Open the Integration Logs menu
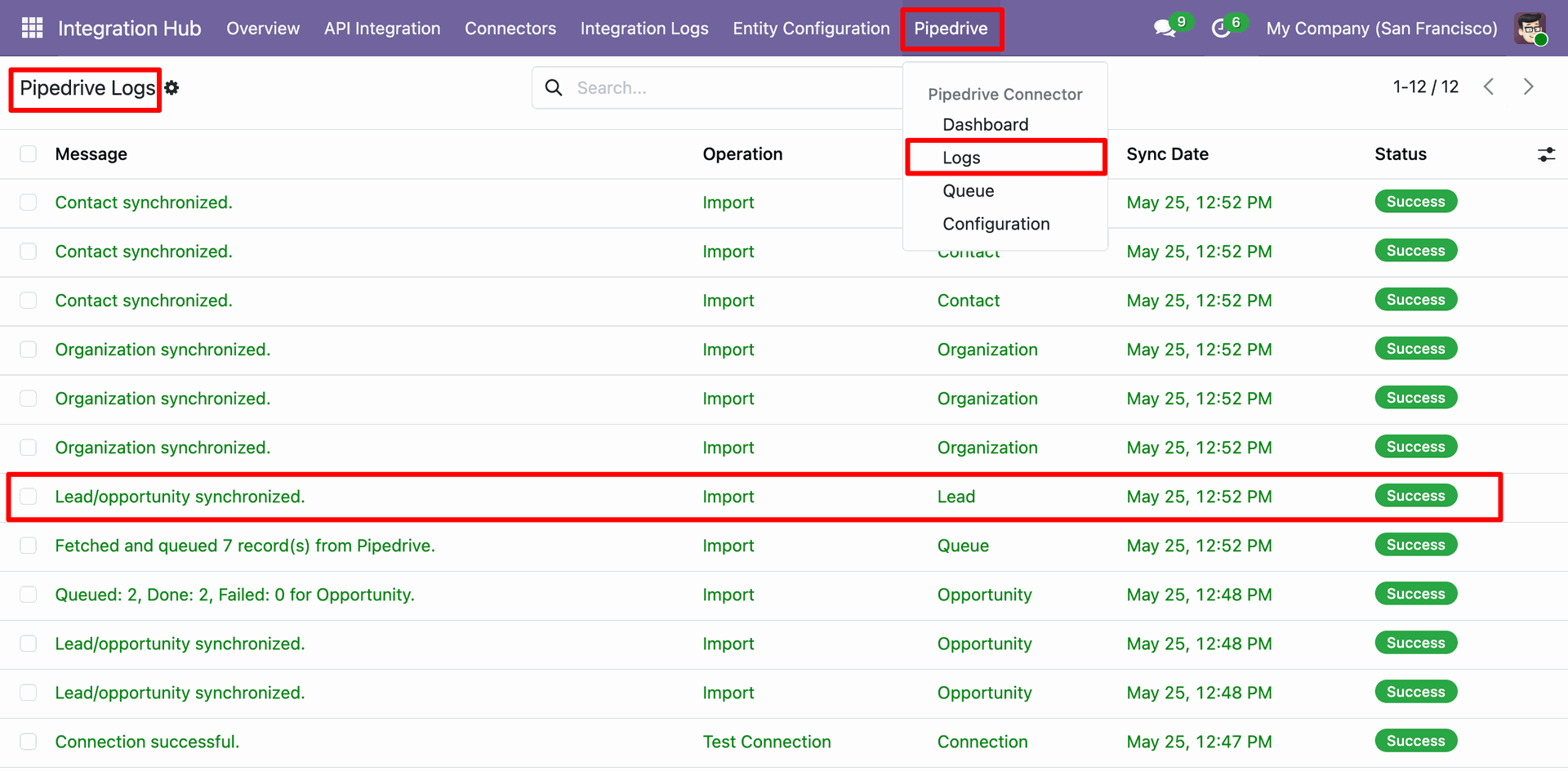Screen dimensions: 1568x771 click(x=644, y=29)
